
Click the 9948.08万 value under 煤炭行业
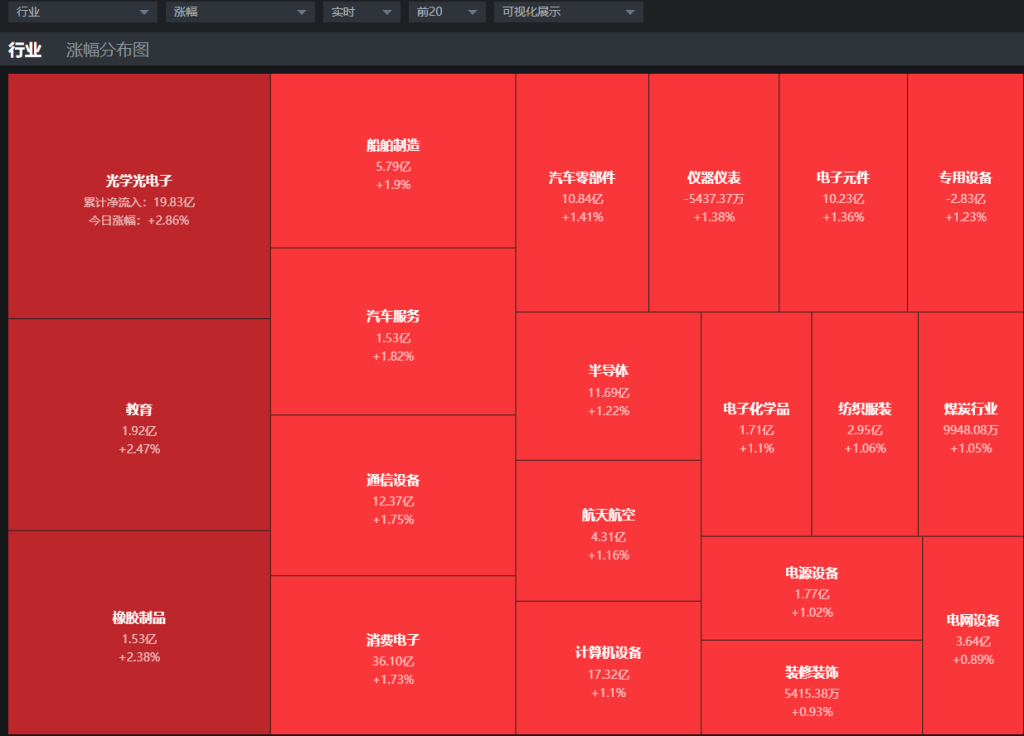[x=971, y=430]
